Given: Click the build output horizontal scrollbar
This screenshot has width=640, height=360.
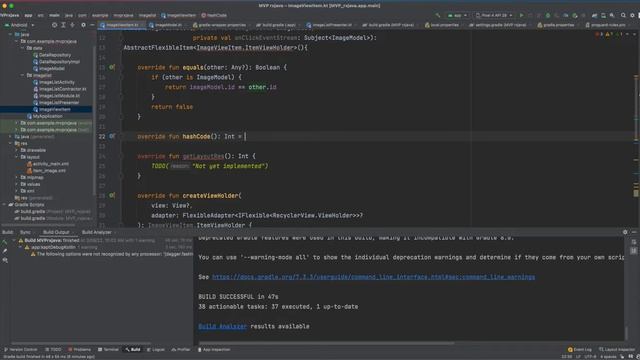Looking at the screenshot, I should point(327,343).
